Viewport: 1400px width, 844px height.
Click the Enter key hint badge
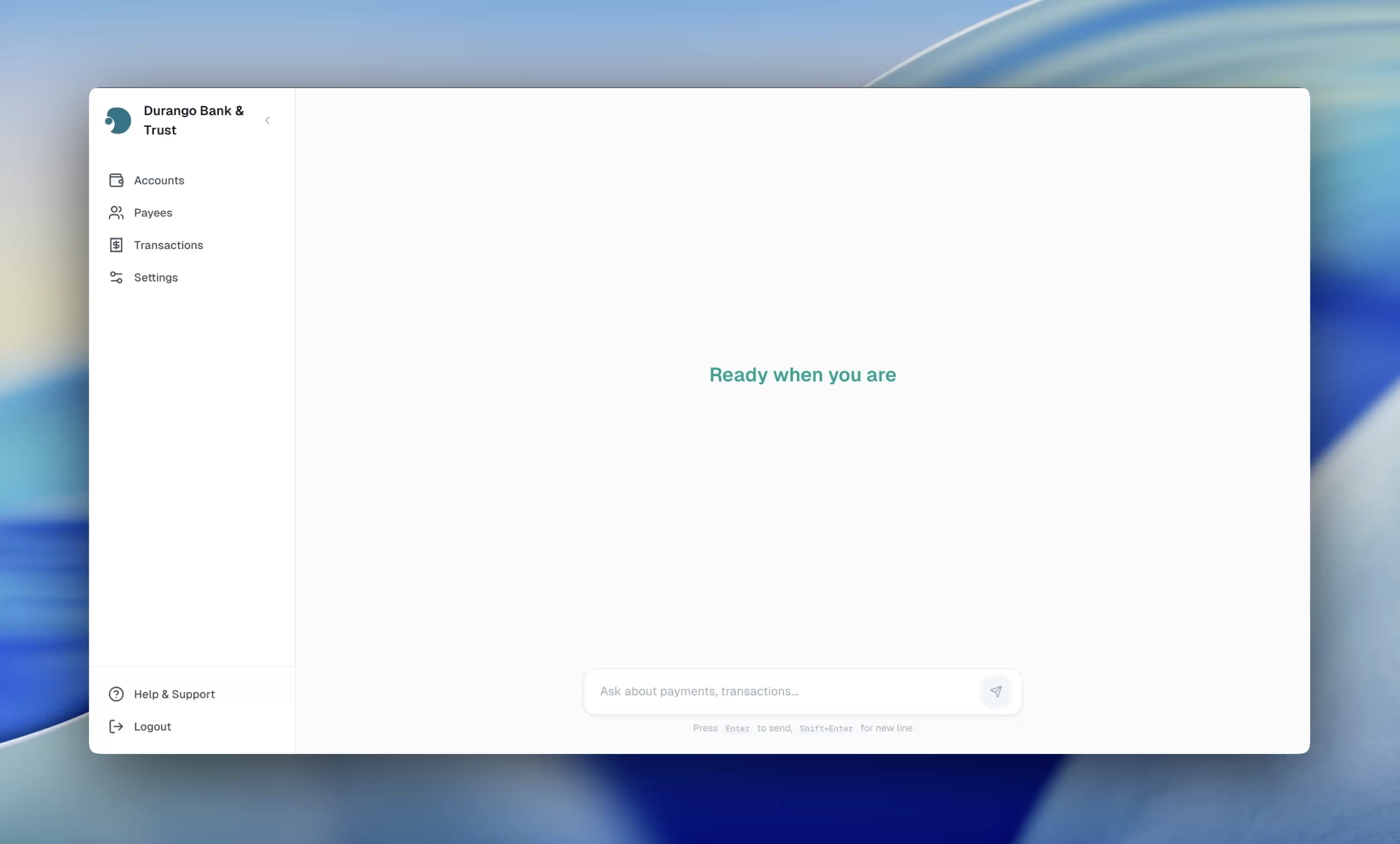737,728
